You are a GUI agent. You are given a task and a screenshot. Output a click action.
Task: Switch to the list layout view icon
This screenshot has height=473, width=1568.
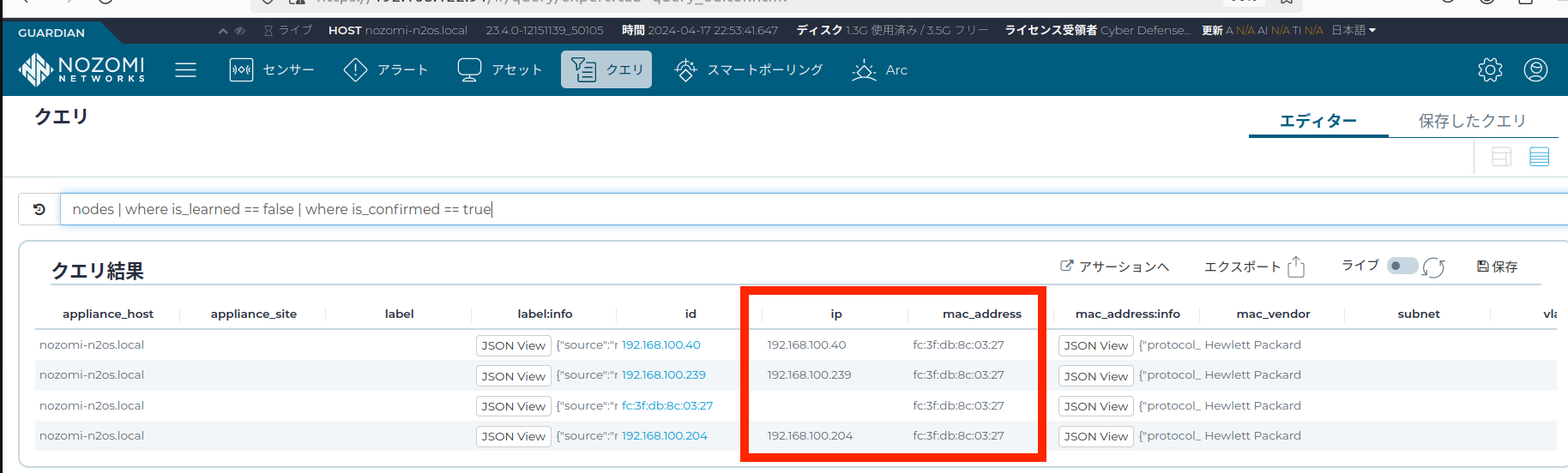click(1539, 157)
